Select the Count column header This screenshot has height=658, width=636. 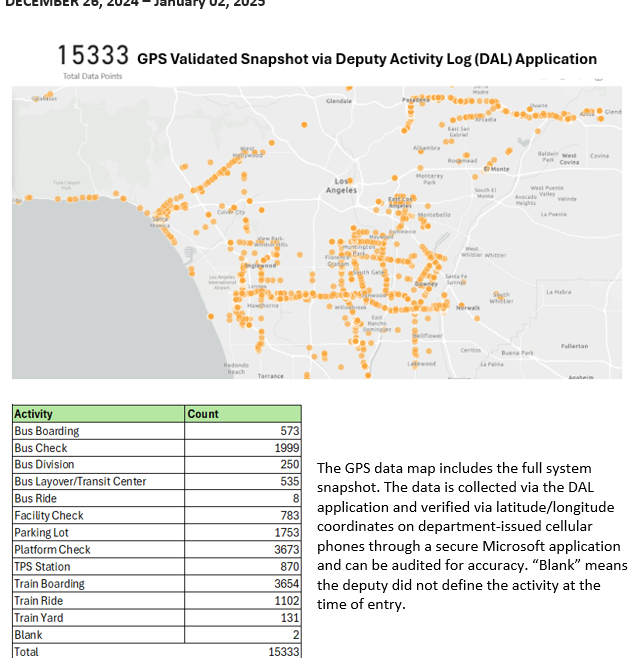pos(203,414)
